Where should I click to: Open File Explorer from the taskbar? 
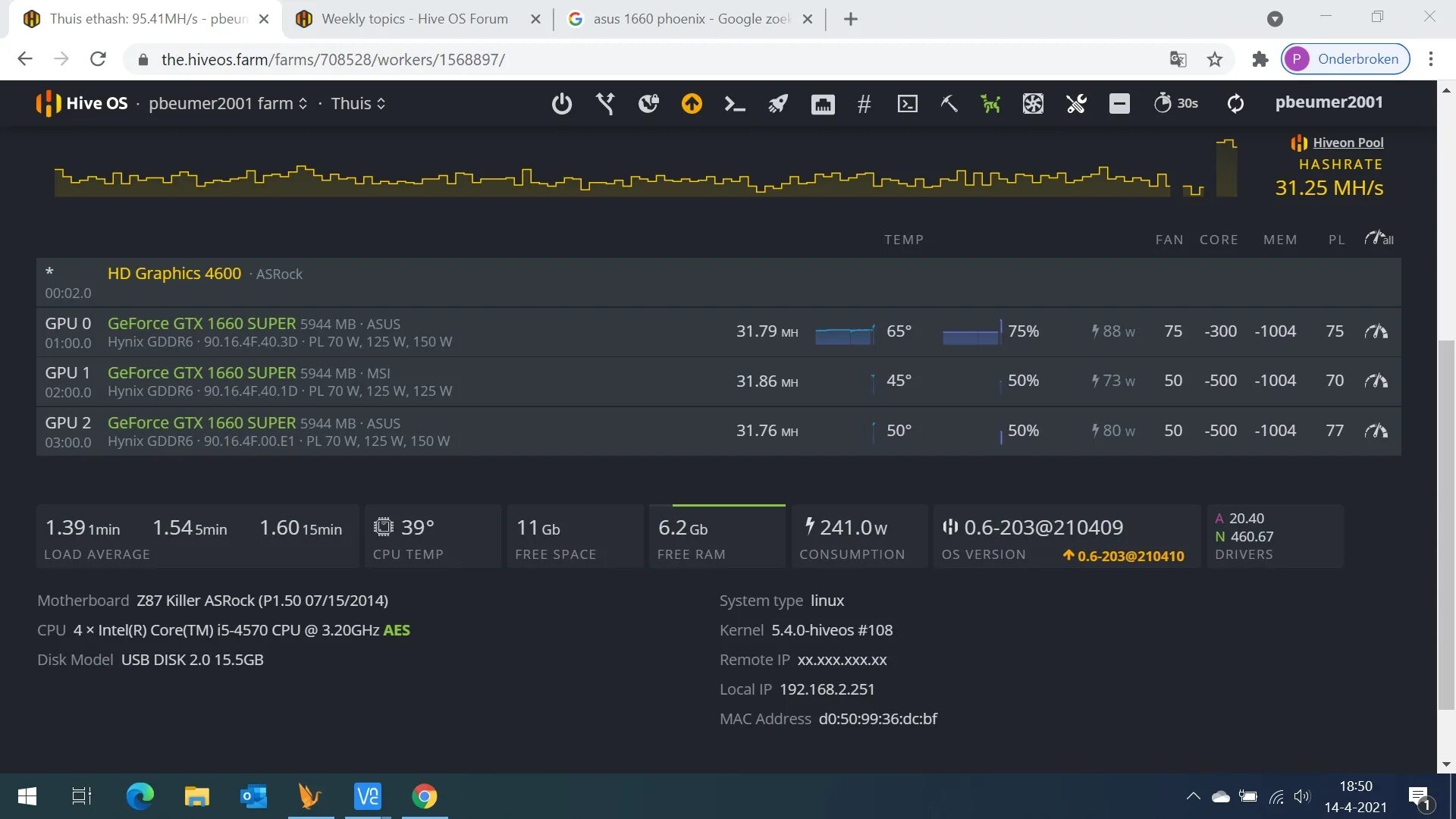tap(196, 796)
